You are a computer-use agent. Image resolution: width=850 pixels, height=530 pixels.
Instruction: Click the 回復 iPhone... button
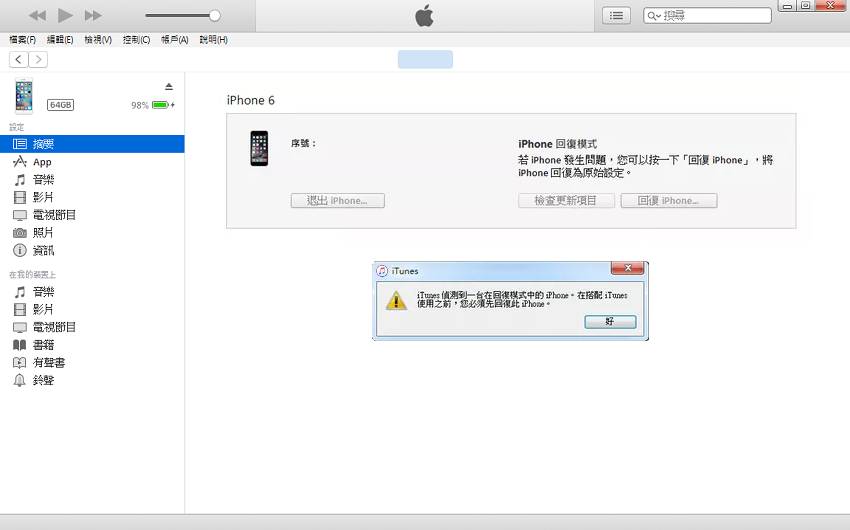[x=669, y=201]
